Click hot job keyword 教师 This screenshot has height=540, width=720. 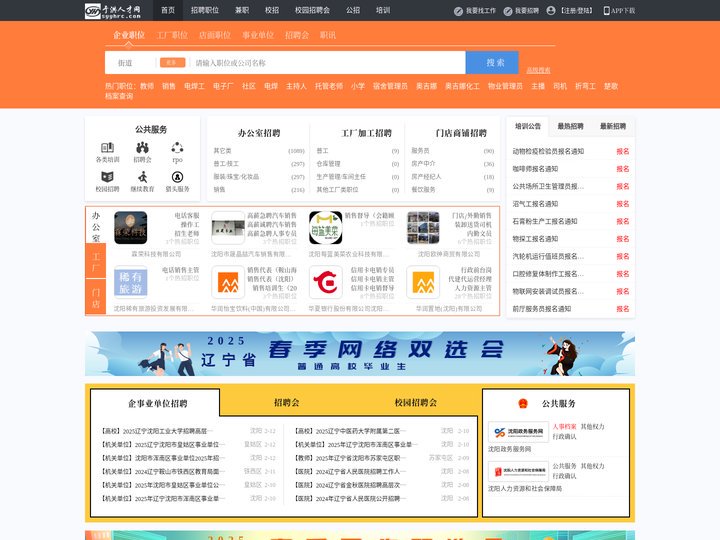coord(147,86)
